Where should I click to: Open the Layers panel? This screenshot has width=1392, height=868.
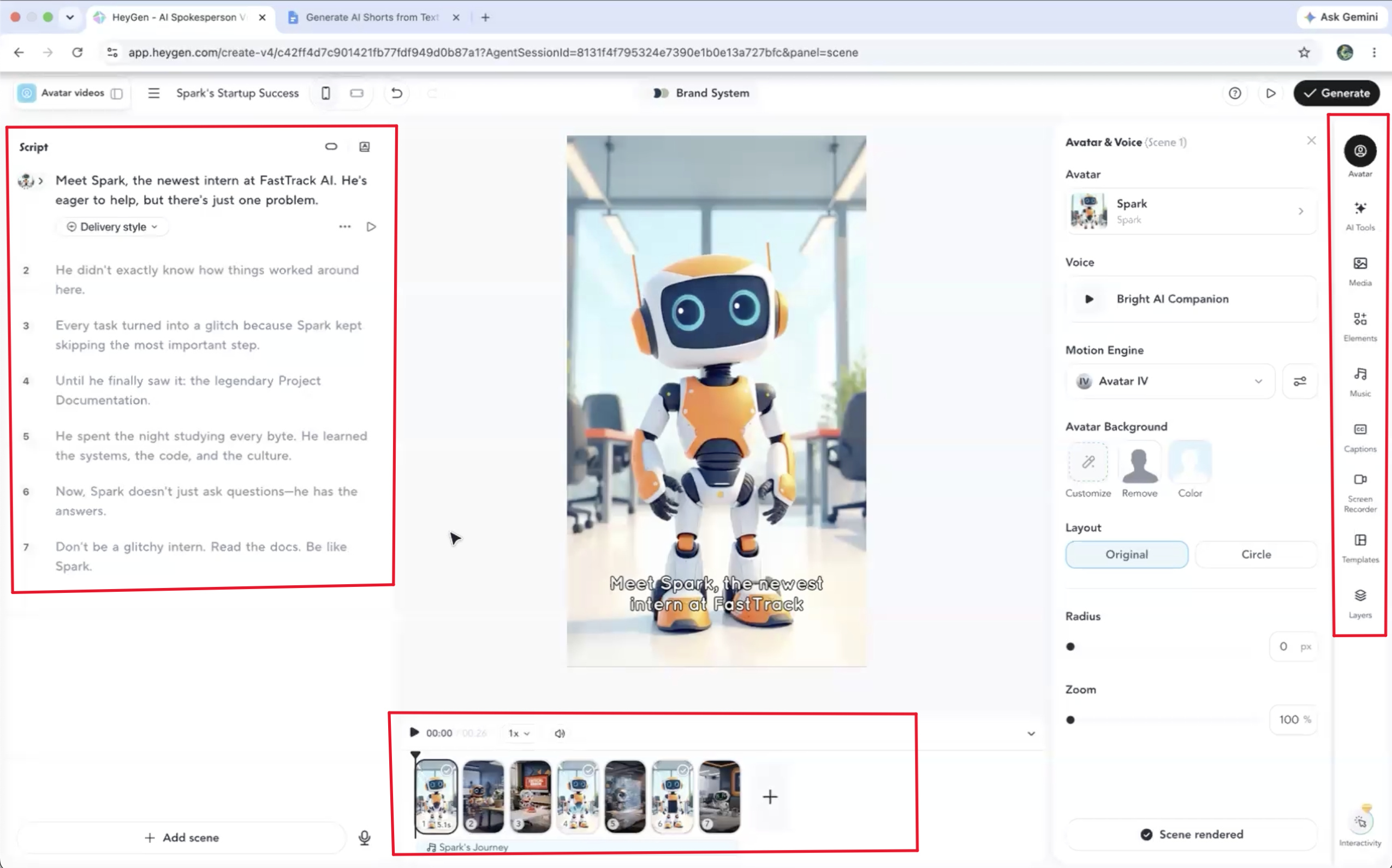click(1360, 603)
